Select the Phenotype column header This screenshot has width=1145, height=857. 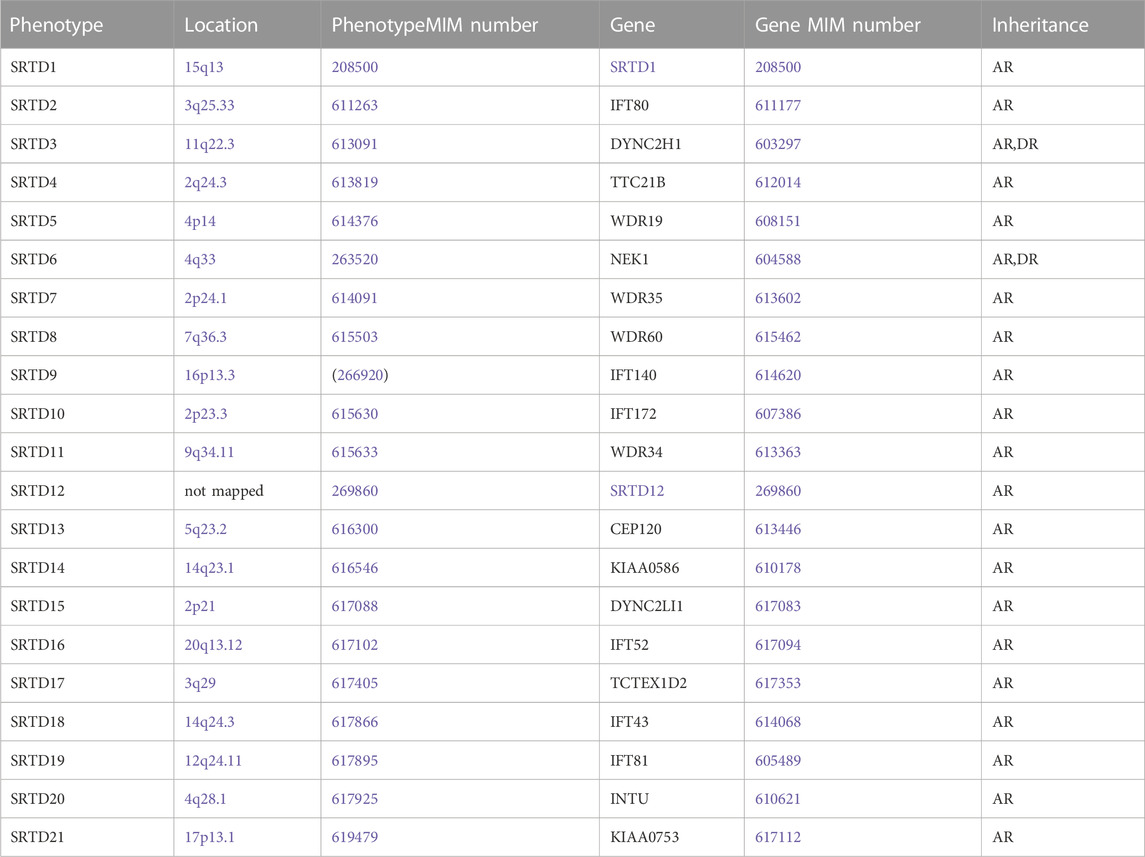click(87, 24)
